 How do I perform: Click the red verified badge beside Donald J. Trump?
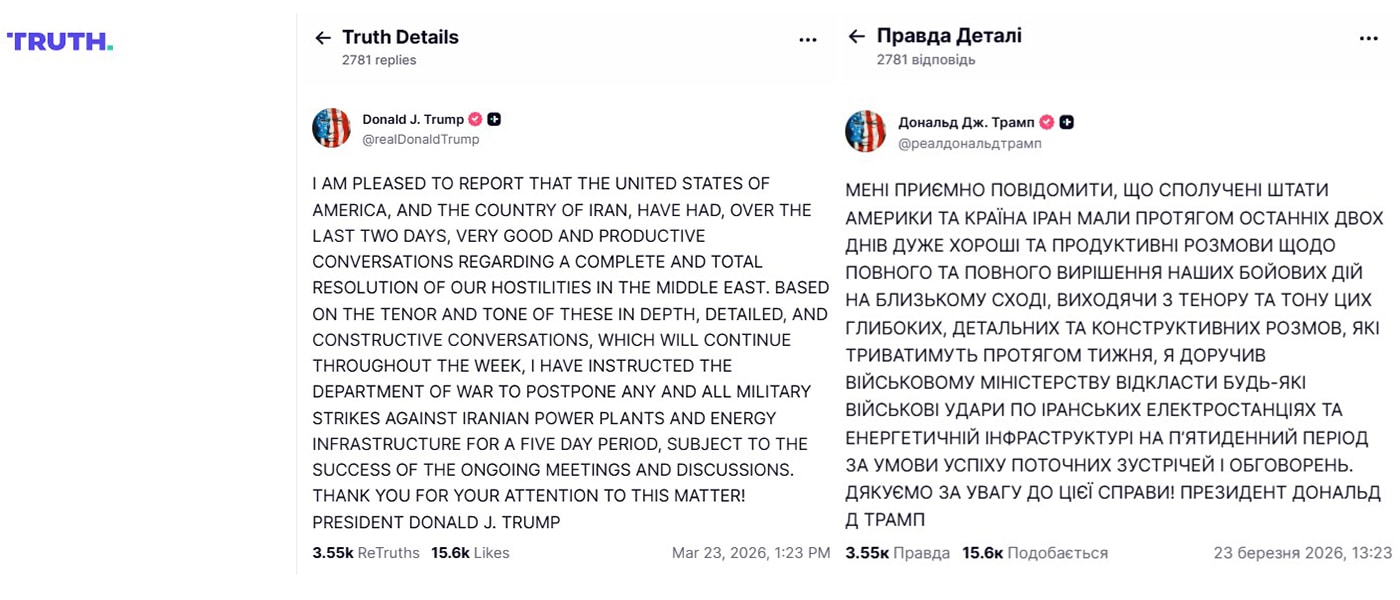476,119
